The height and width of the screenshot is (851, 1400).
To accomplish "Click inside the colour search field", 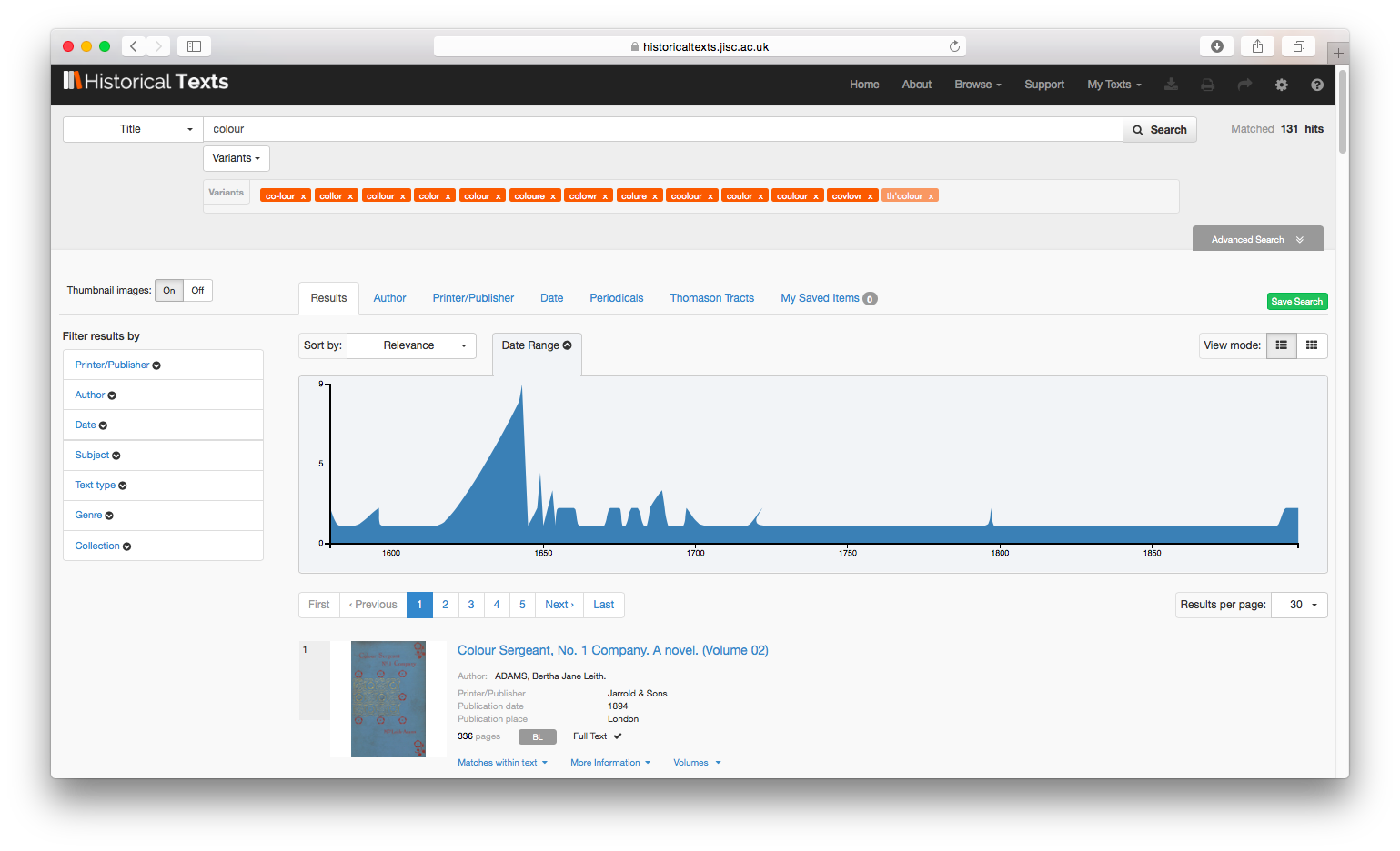I will pos(663,129).
